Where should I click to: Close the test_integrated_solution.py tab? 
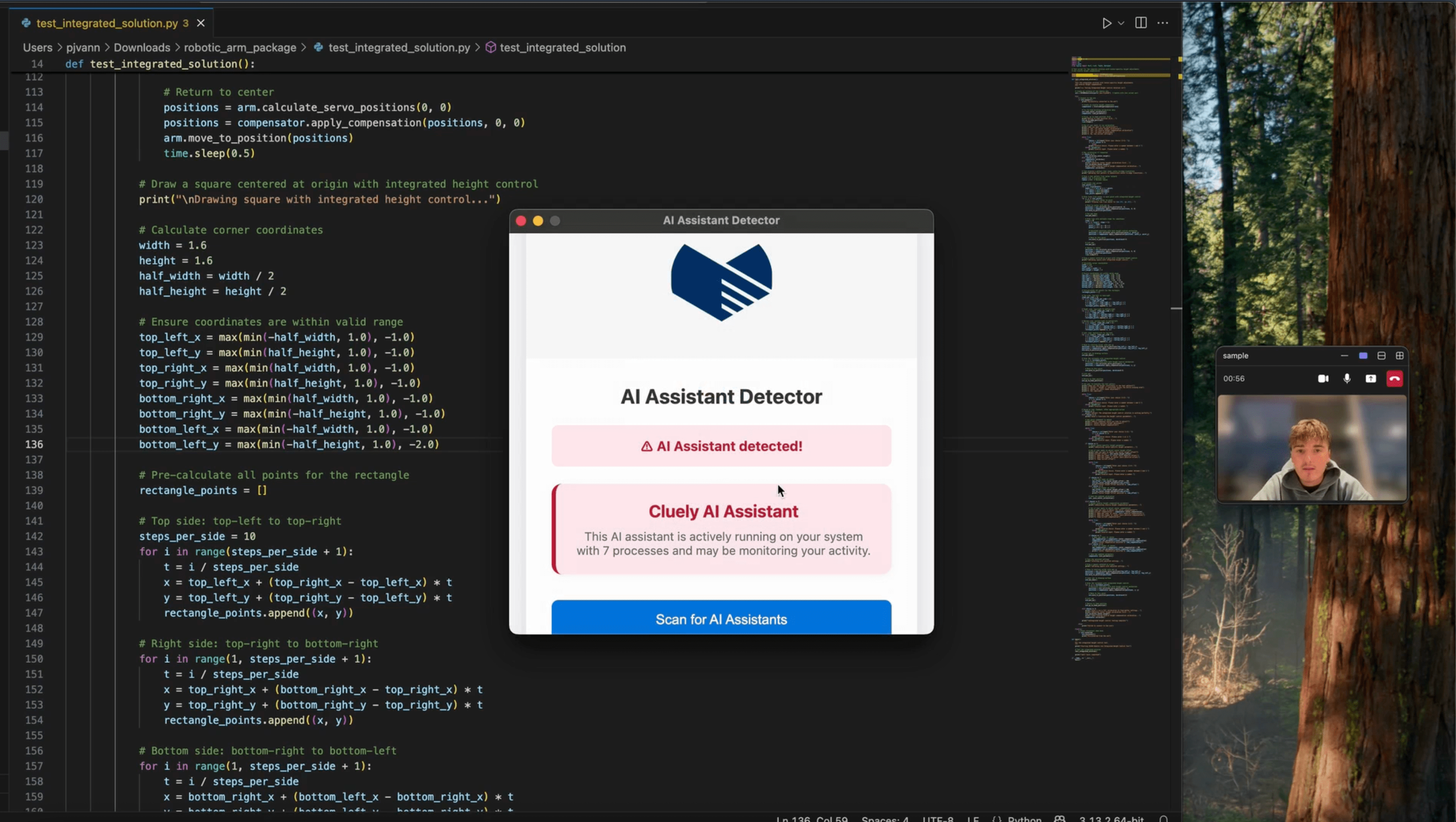(x=201, y=23)
